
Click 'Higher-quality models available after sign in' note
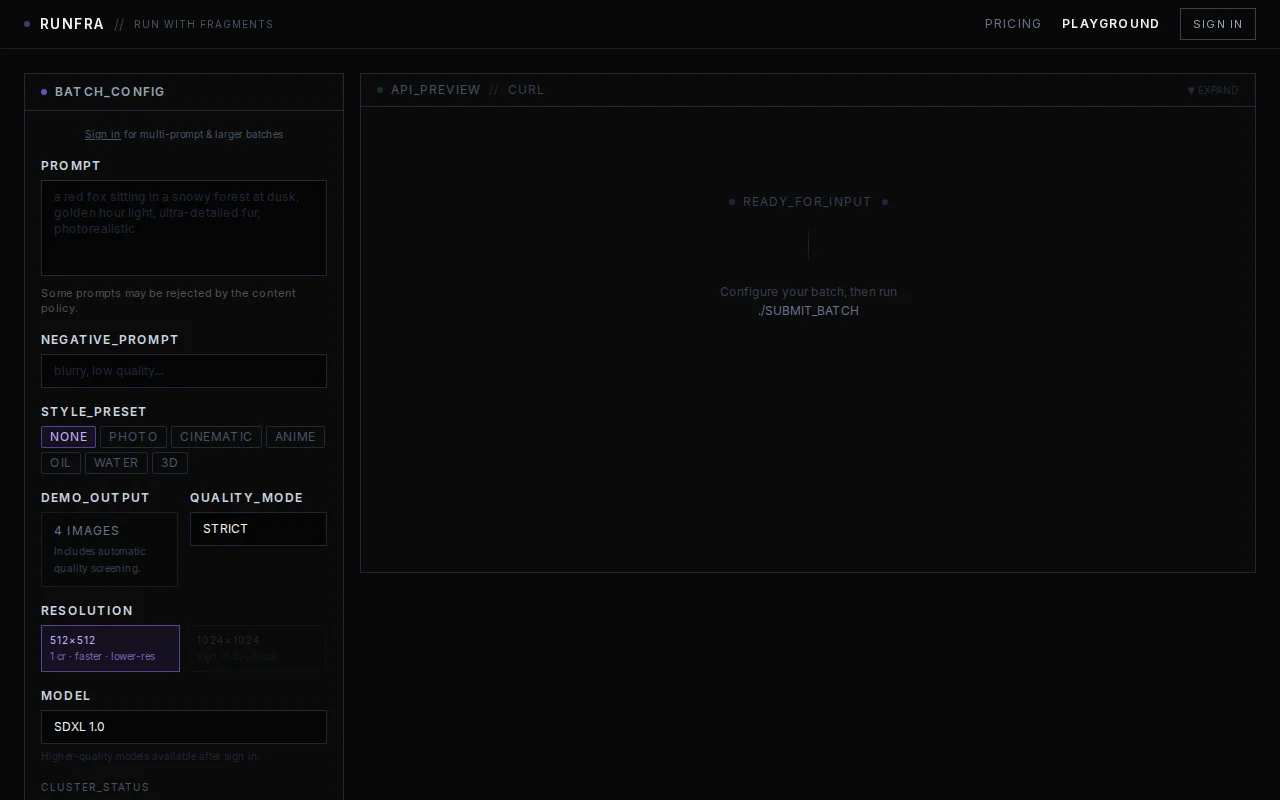(151, 757)
